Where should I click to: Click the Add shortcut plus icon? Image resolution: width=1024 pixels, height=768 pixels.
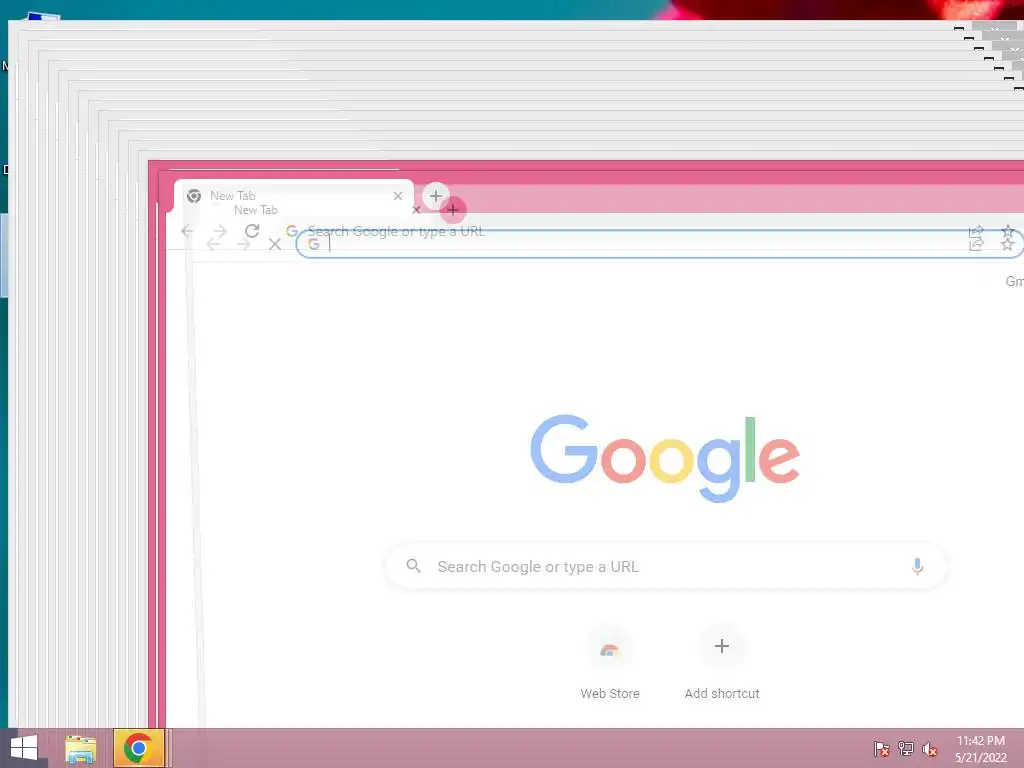(722, 647)
